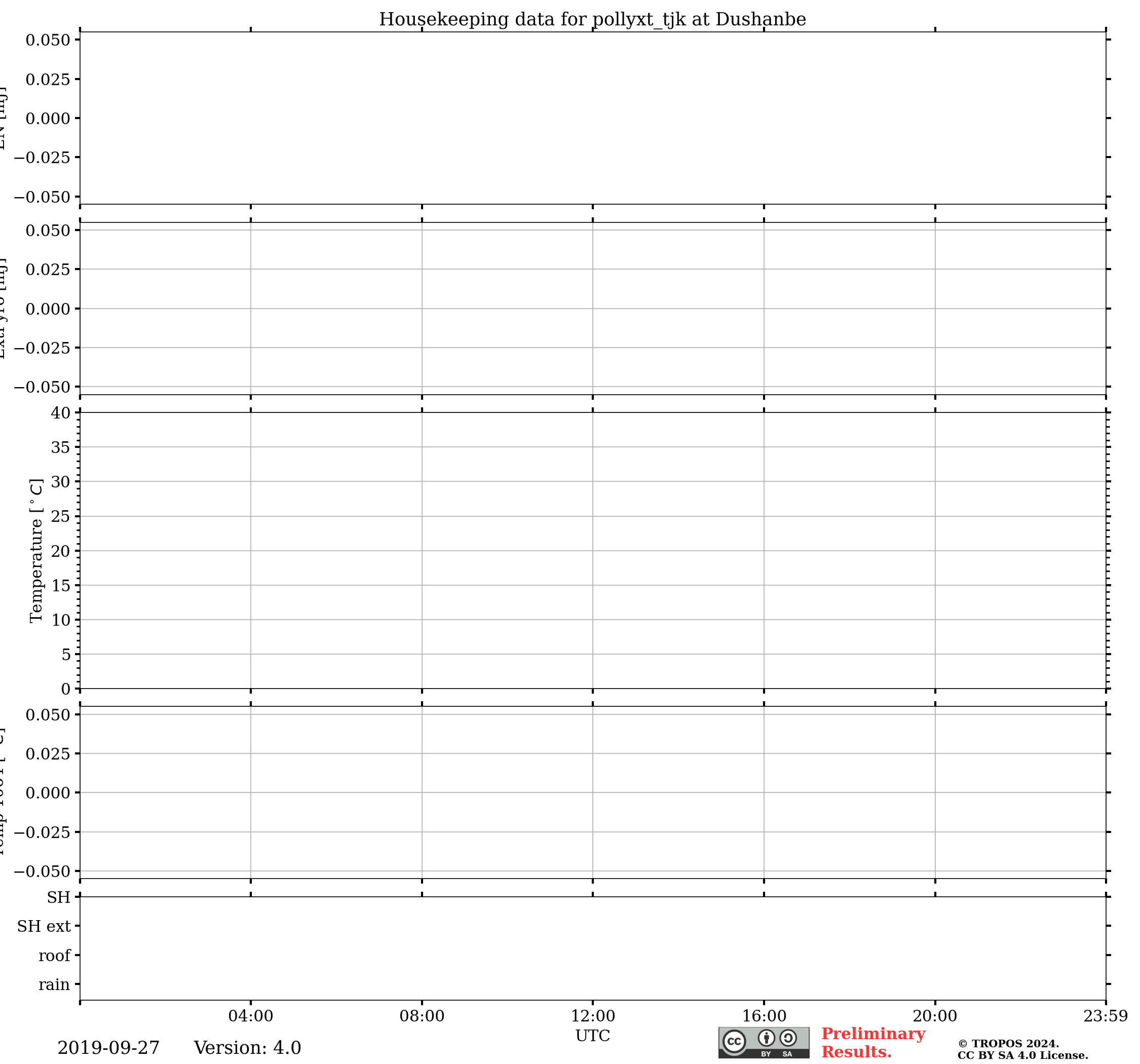Click the plot title mentioning Dushanbe

[592, 19]
